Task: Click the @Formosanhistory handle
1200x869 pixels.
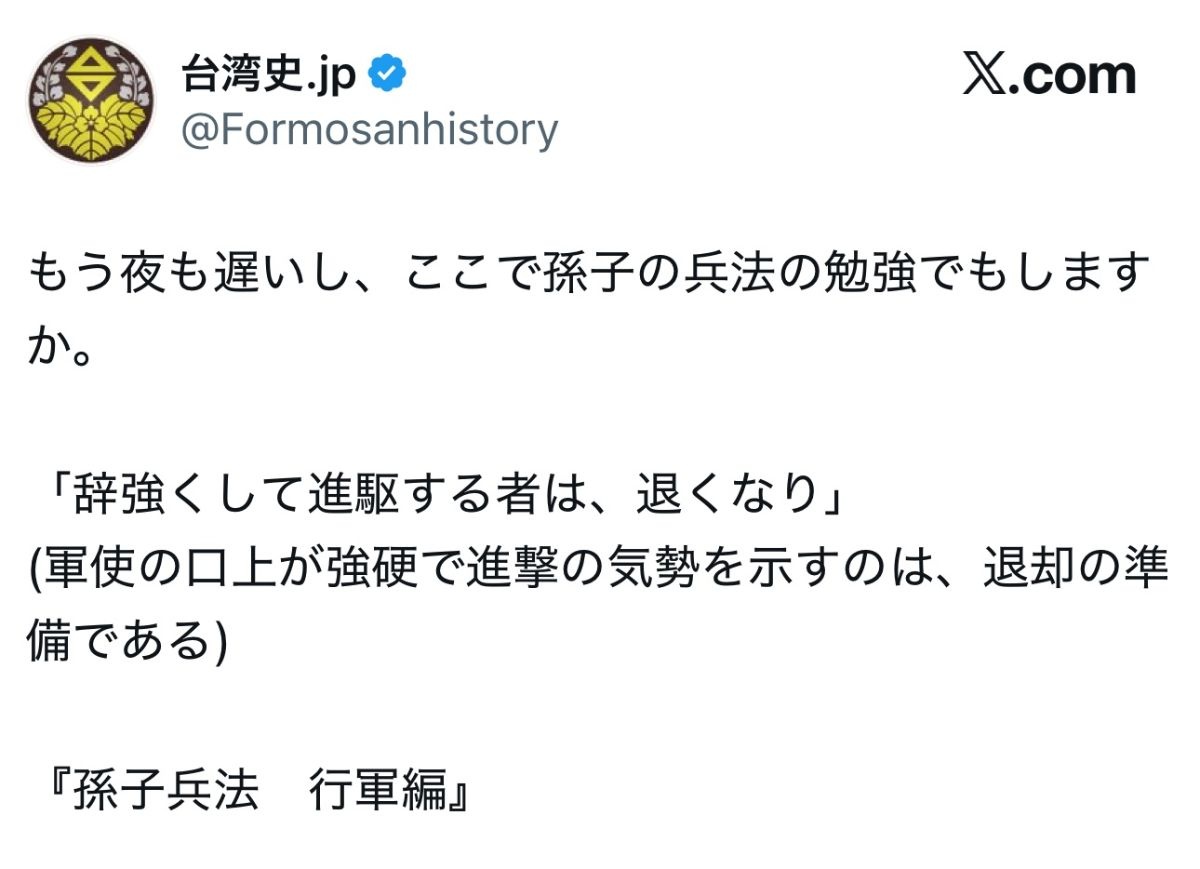Action: tap(369, 130)
